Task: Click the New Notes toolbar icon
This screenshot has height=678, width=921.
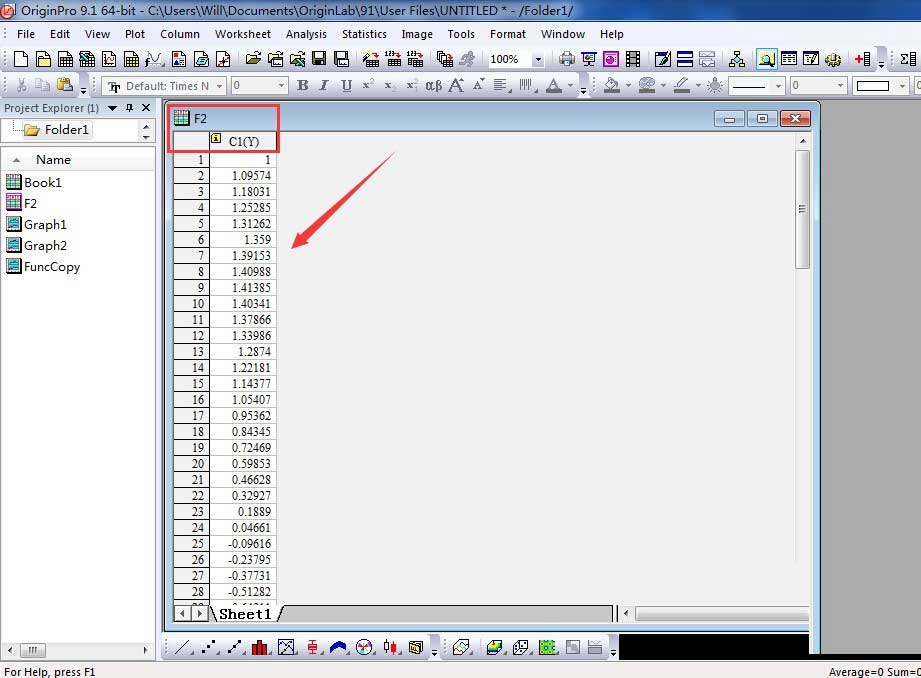Action: (x=201, y=59)
